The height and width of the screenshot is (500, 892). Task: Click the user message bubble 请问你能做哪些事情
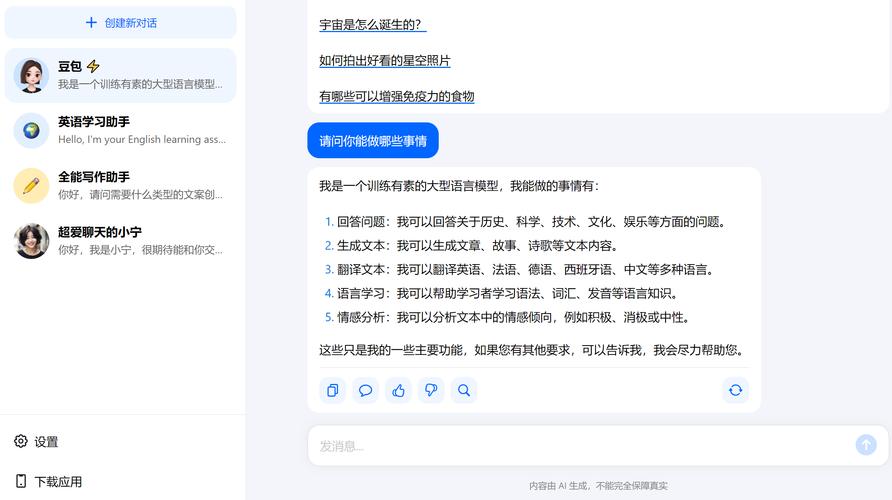373,141
